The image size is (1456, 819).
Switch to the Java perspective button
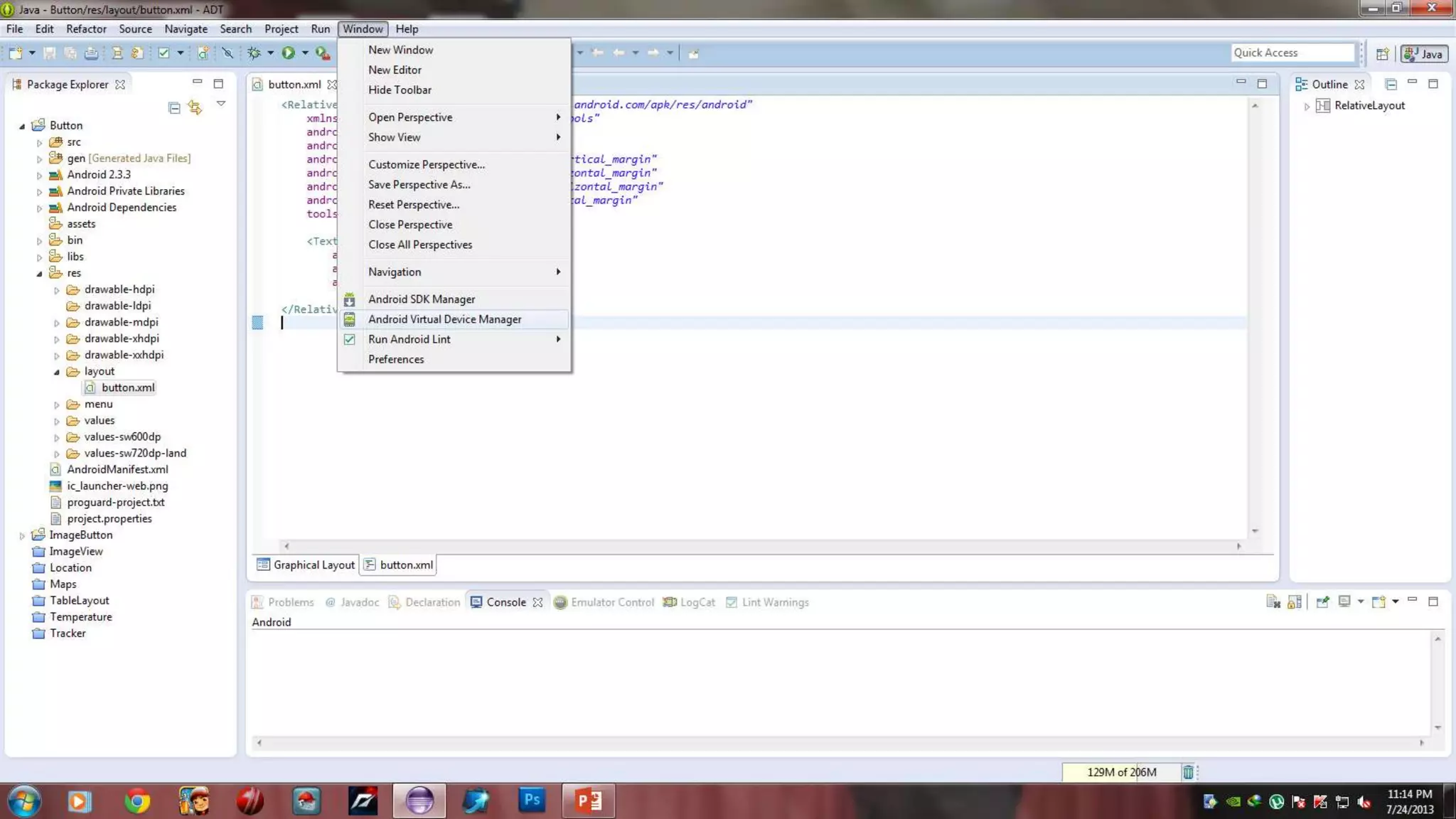(1424, 53)
